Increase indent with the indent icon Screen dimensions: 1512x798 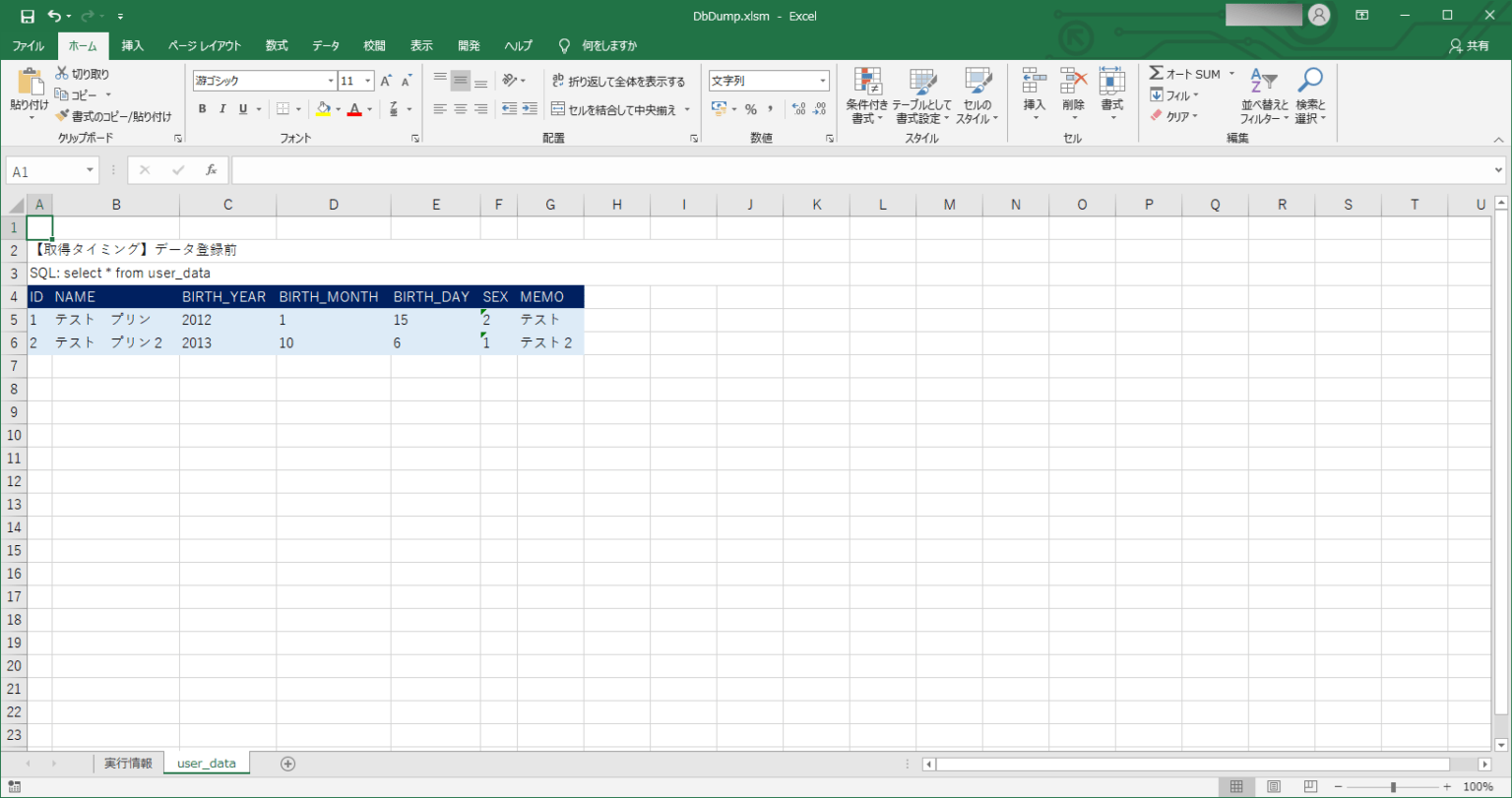coord(530,109)
